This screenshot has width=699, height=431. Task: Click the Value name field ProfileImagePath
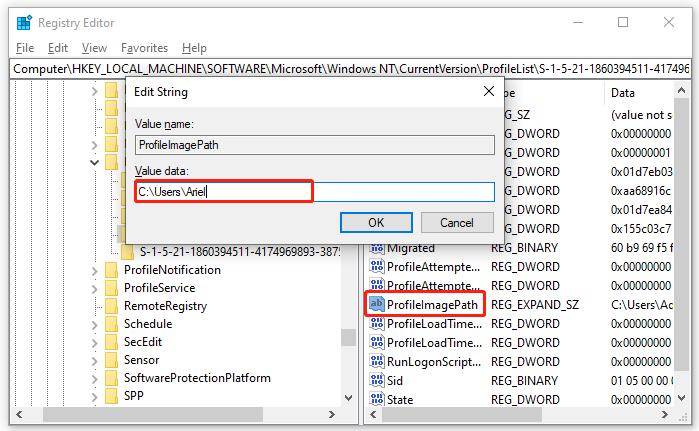(315, 145)
